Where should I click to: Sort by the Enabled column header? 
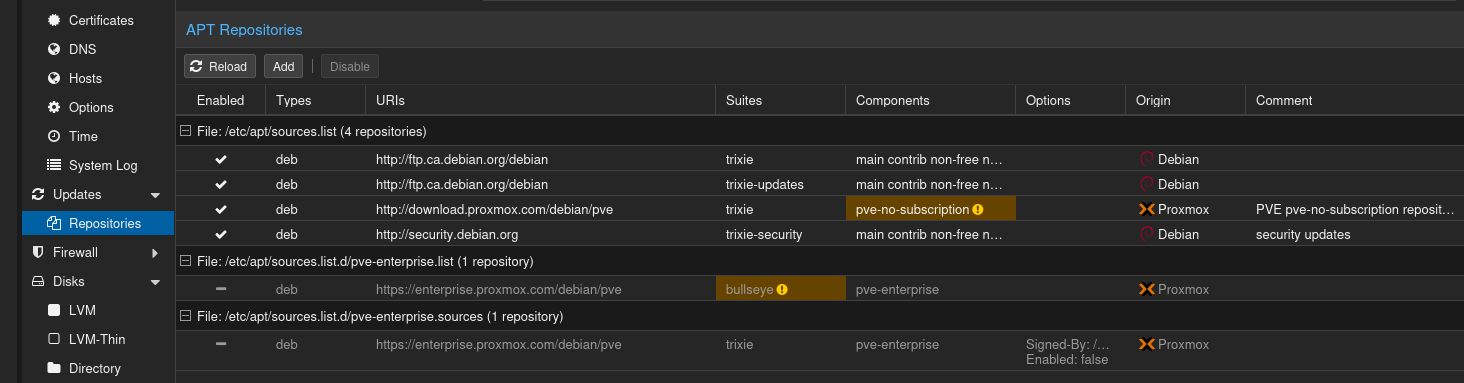click(220, 100)
